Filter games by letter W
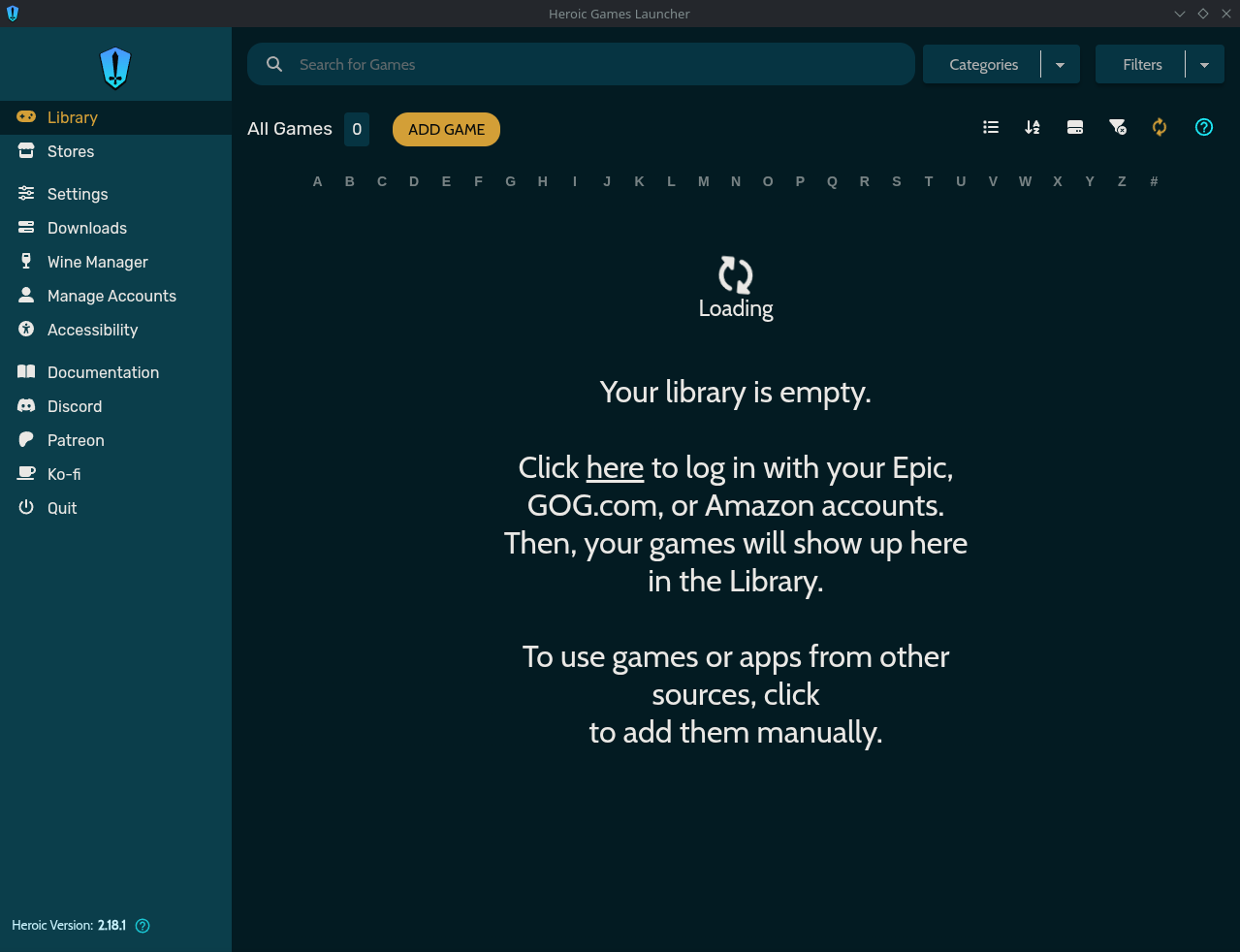The width and height of the screenshot is (1240, 952). coord(1025,181)
